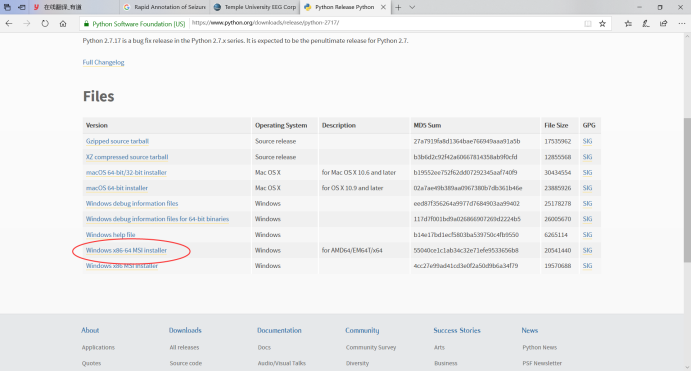Download the Windows help file
Image resolution: width=692 pixels, height=371 pixels.
[x=110, y=235]
